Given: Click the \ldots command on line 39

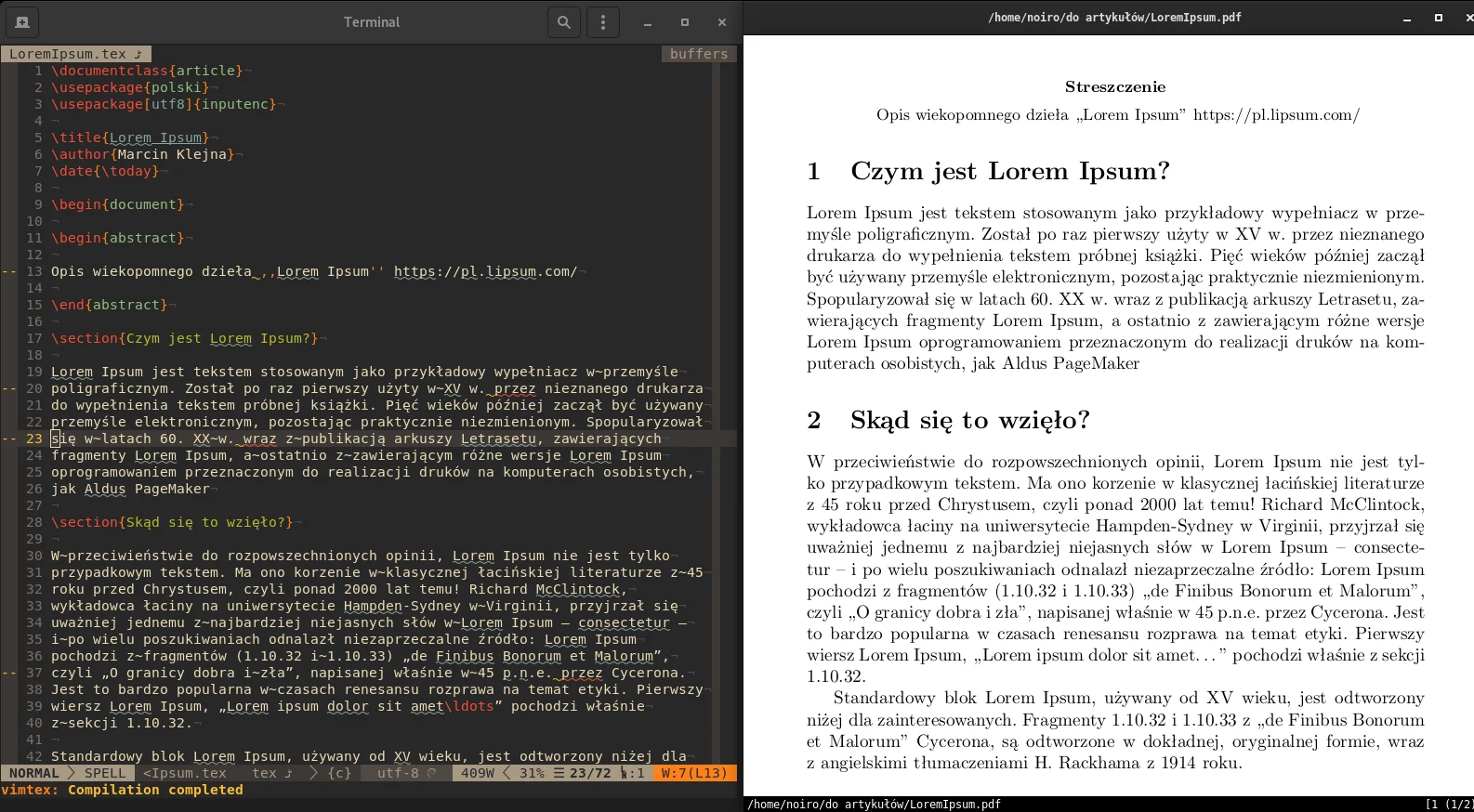Looking at the screenshot, I should [x=469, y=706].
